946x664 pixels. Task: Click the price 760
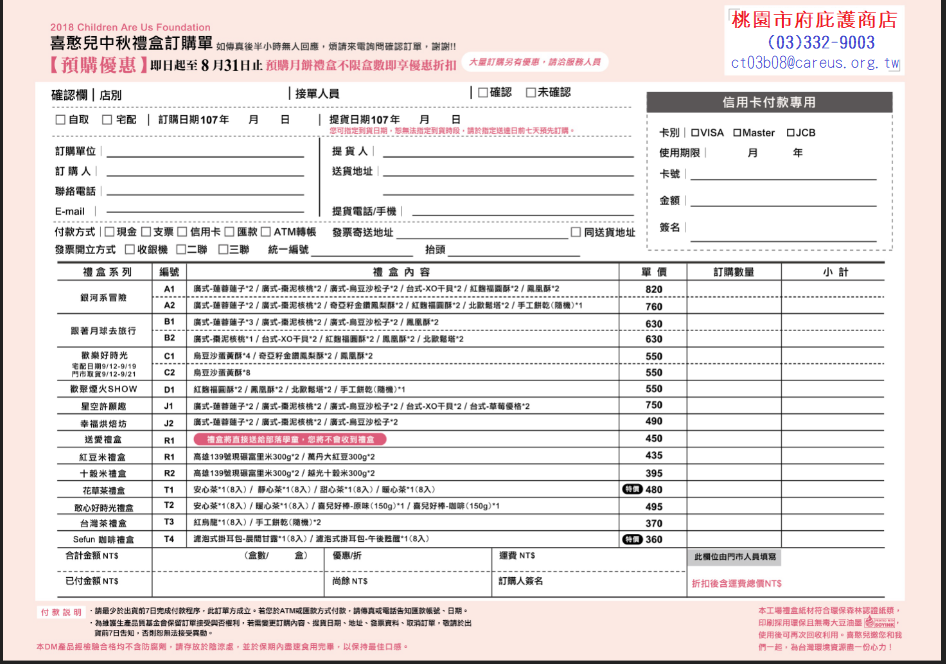[654, 306]
